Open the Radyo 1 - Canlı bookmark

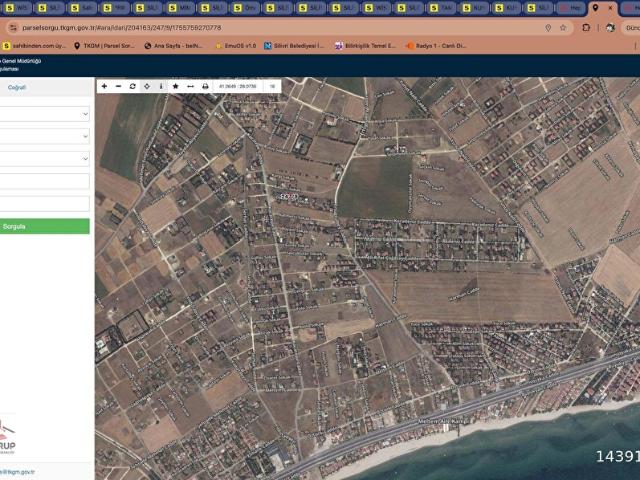[x=437, y=46]
